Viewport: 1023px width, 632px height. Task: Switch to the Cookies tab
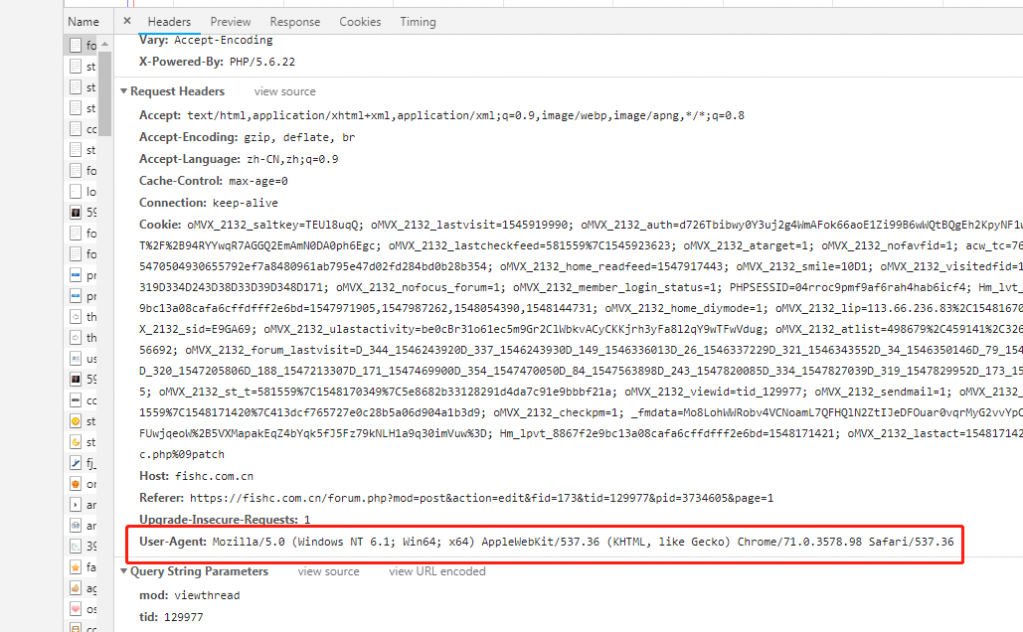point(360,22)
